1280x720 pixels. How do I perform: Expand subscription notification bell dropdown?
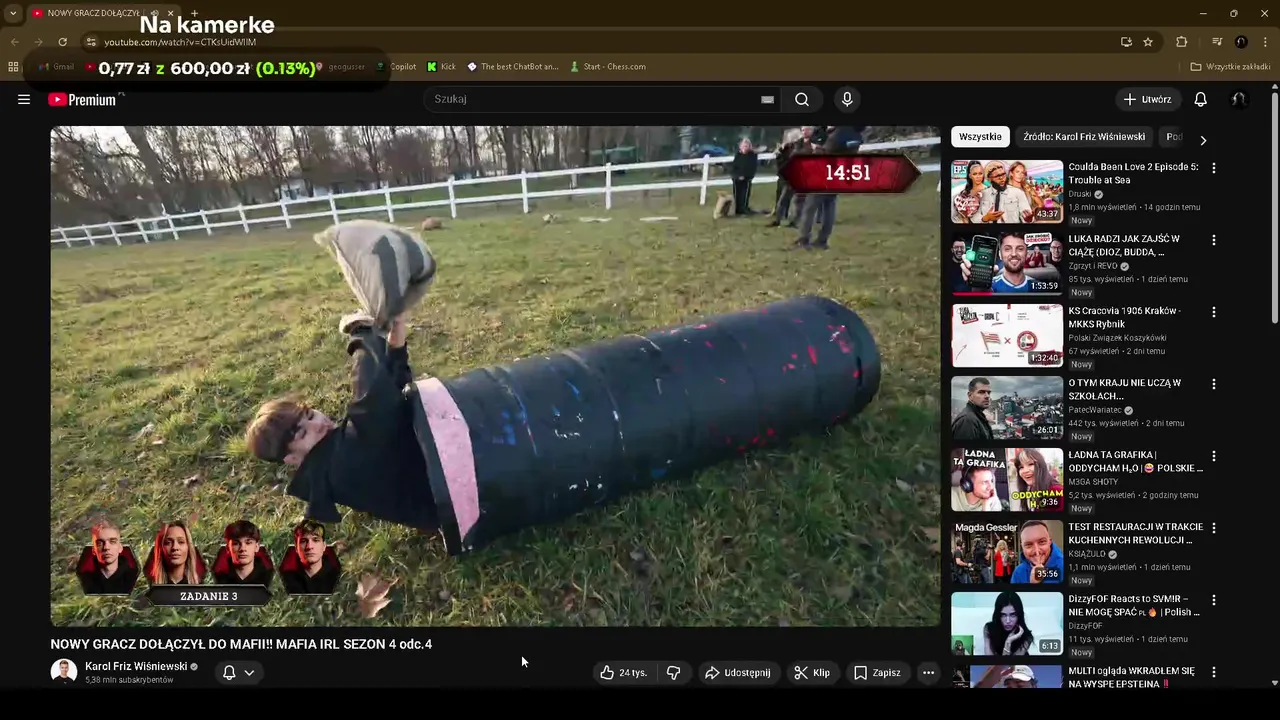click(238, 673)
